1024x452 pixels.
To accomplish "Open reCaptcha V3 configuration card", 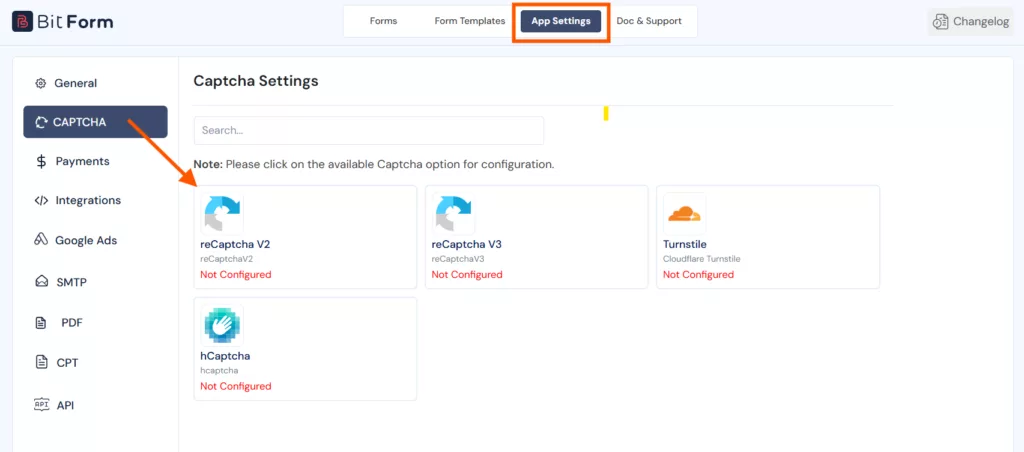I will 536,236.
